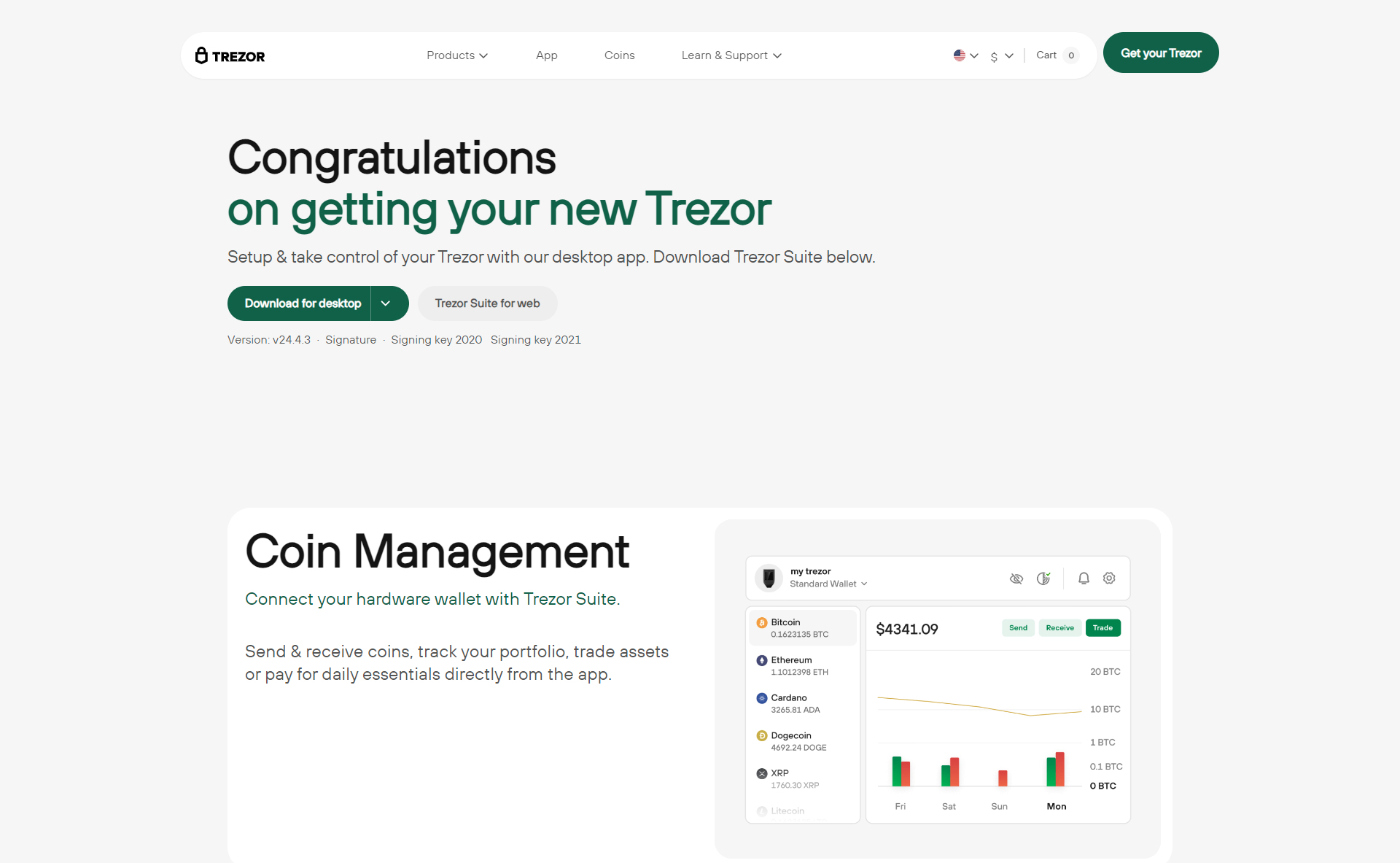Click the hide/eye icon in Trezor wallet
Viewport: 1400px width, 863px height.
(x=1016, y=578)
